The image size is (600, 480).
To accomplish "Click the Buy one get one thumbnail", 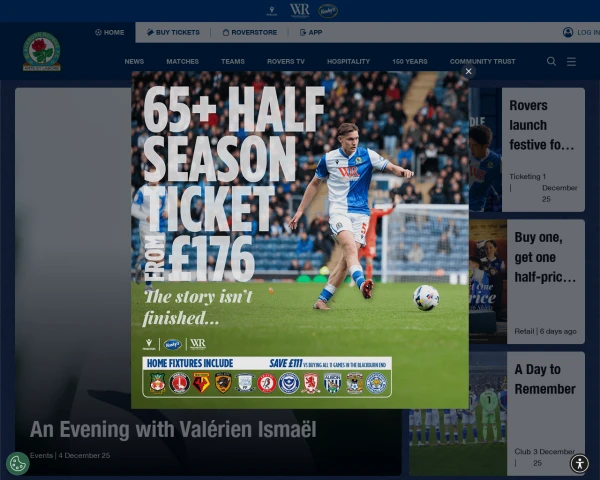I will pos(488,281).
